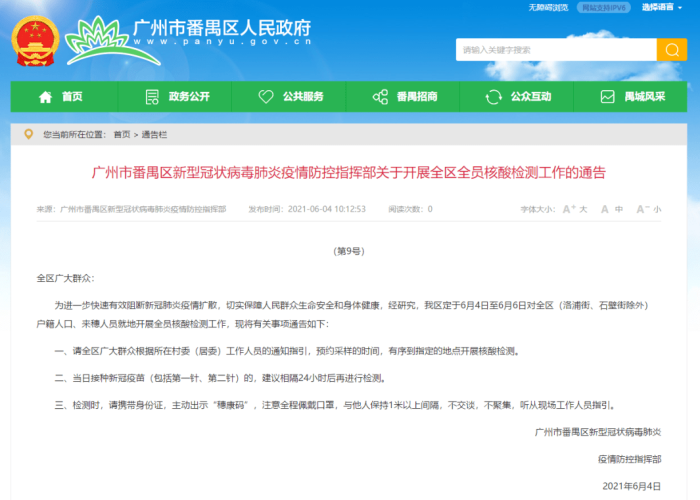The image size is (700, 500).
Task: Click the national emblem logo
Action: [35, 42]
